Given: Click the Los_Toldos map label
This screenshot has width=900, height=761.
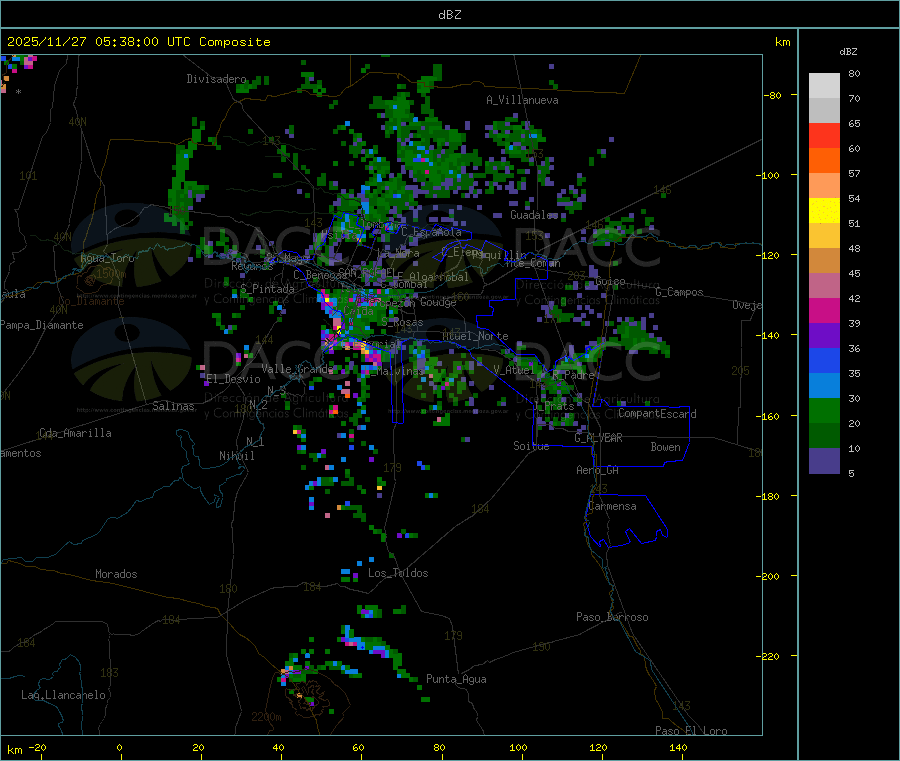Looking at the screenshot, I should (x=398, y=573).
